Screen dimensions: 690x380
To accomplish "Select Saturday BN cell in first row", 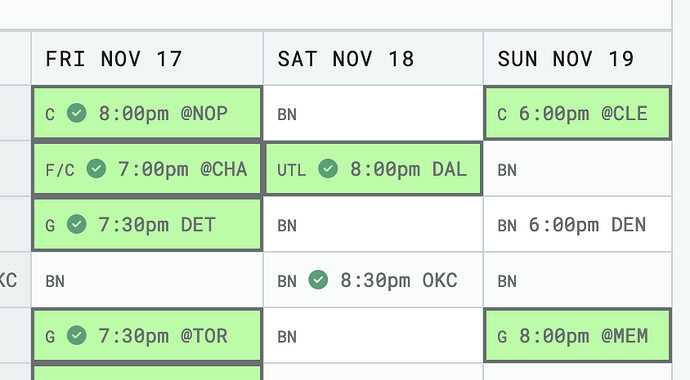I will click(373, 113).
